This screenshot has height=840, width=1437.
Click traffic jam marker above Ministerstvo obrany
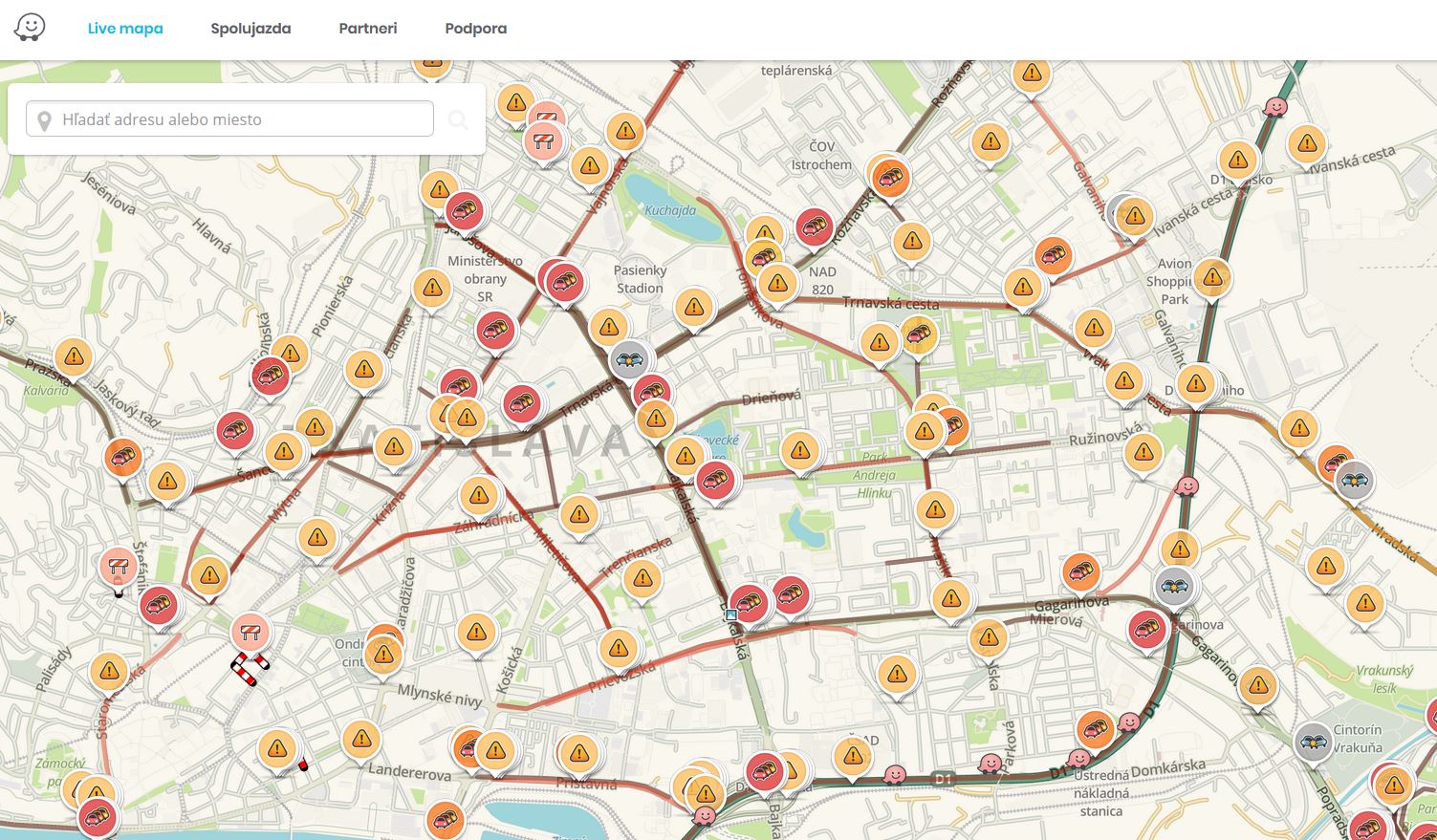coord(465,209)
